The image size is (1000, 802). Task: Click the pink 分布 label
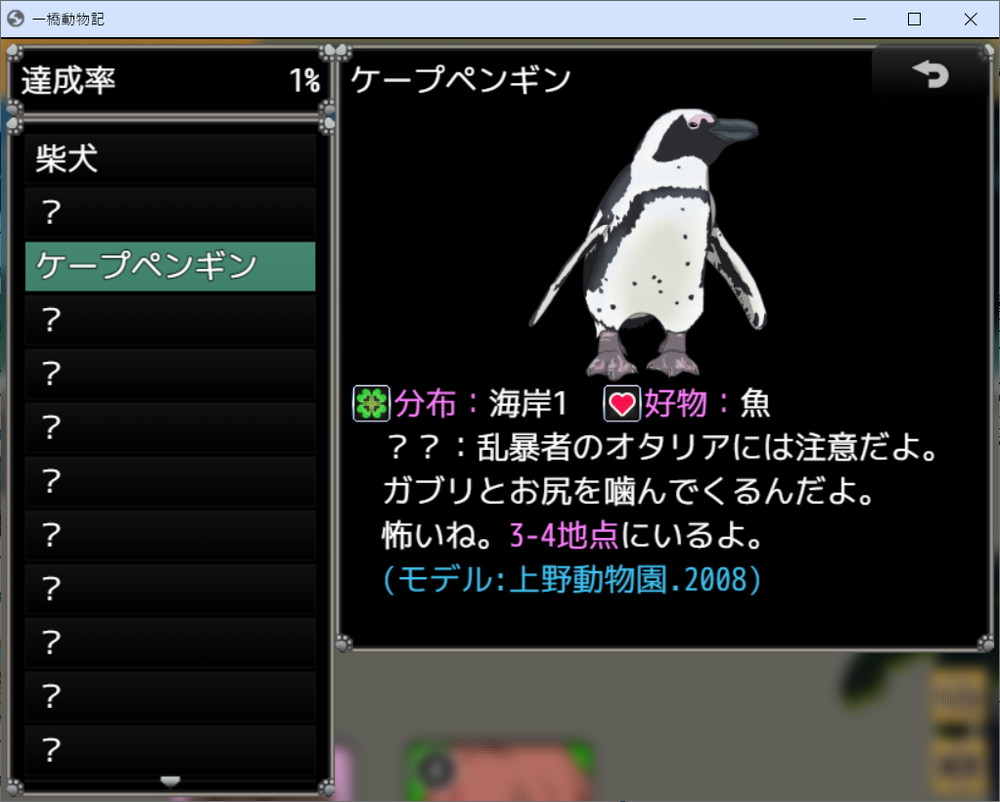click(430, 404)
